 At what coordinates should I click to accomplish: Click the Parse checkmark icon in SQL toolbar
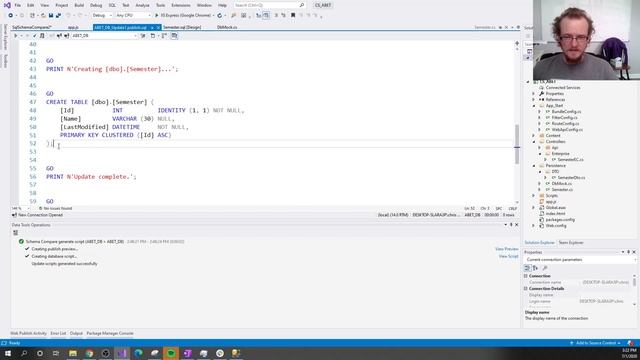pyautogui.click(x=35, y=36)
